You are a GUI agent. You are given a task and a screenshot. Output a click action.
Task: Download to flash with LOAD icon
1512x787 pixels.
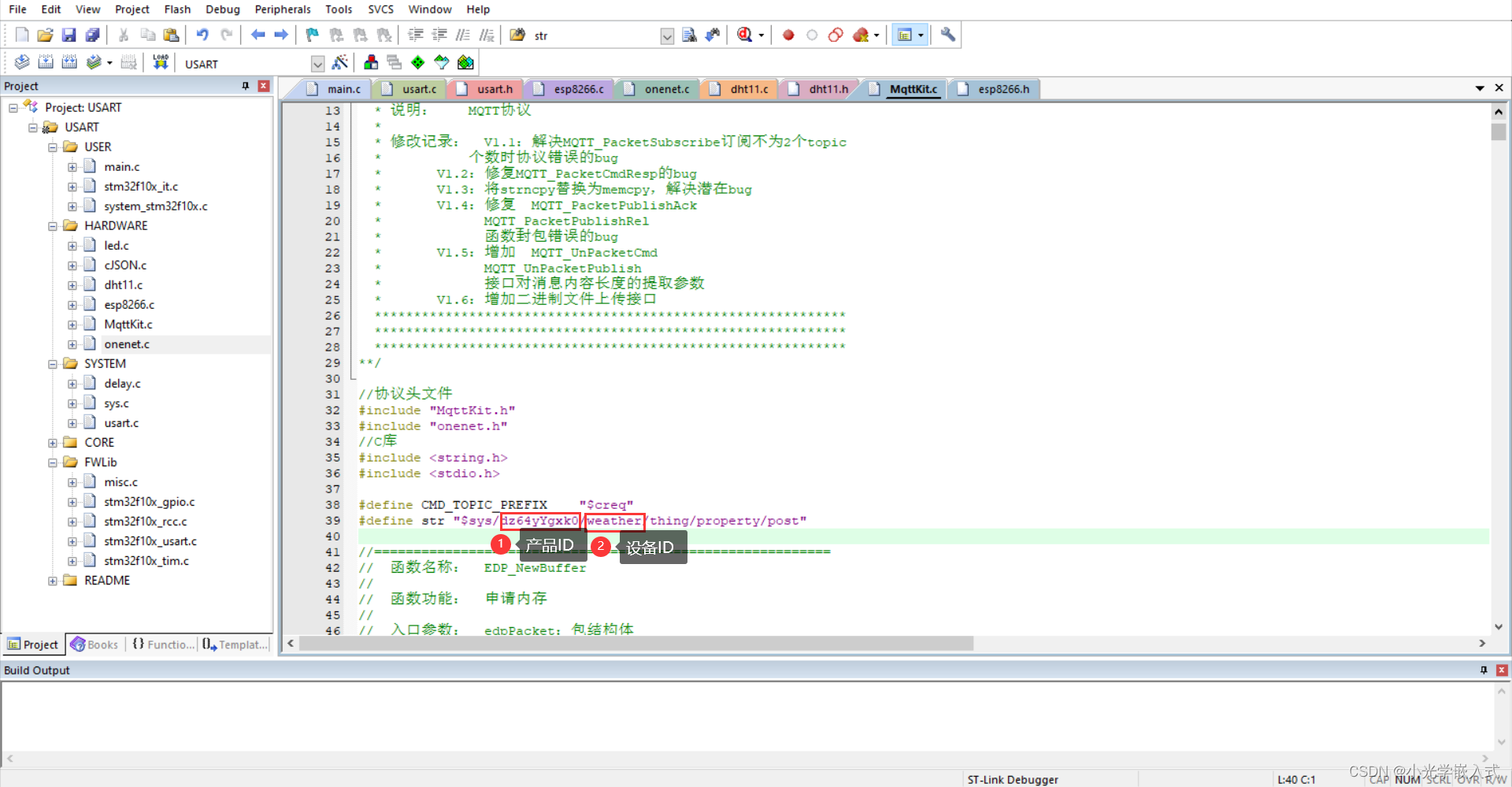point(161,63)
